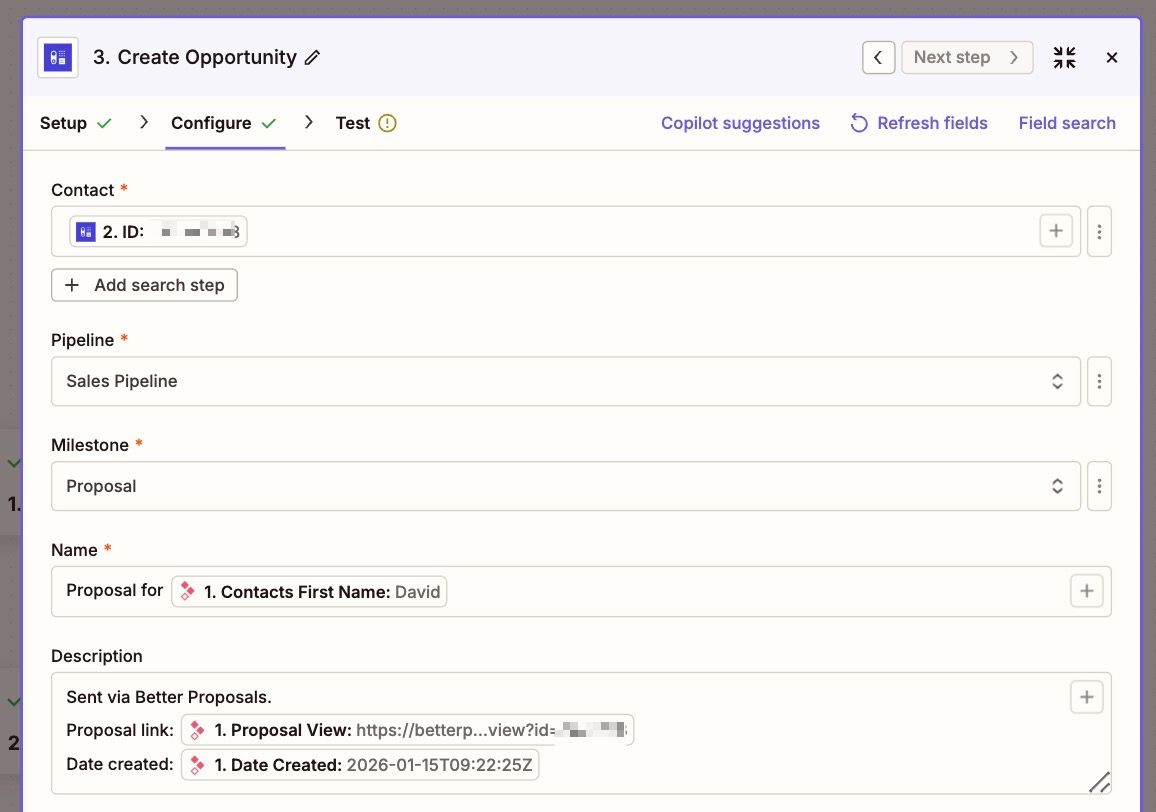
Task: Click the Add search step button
Action: [144, 285]
